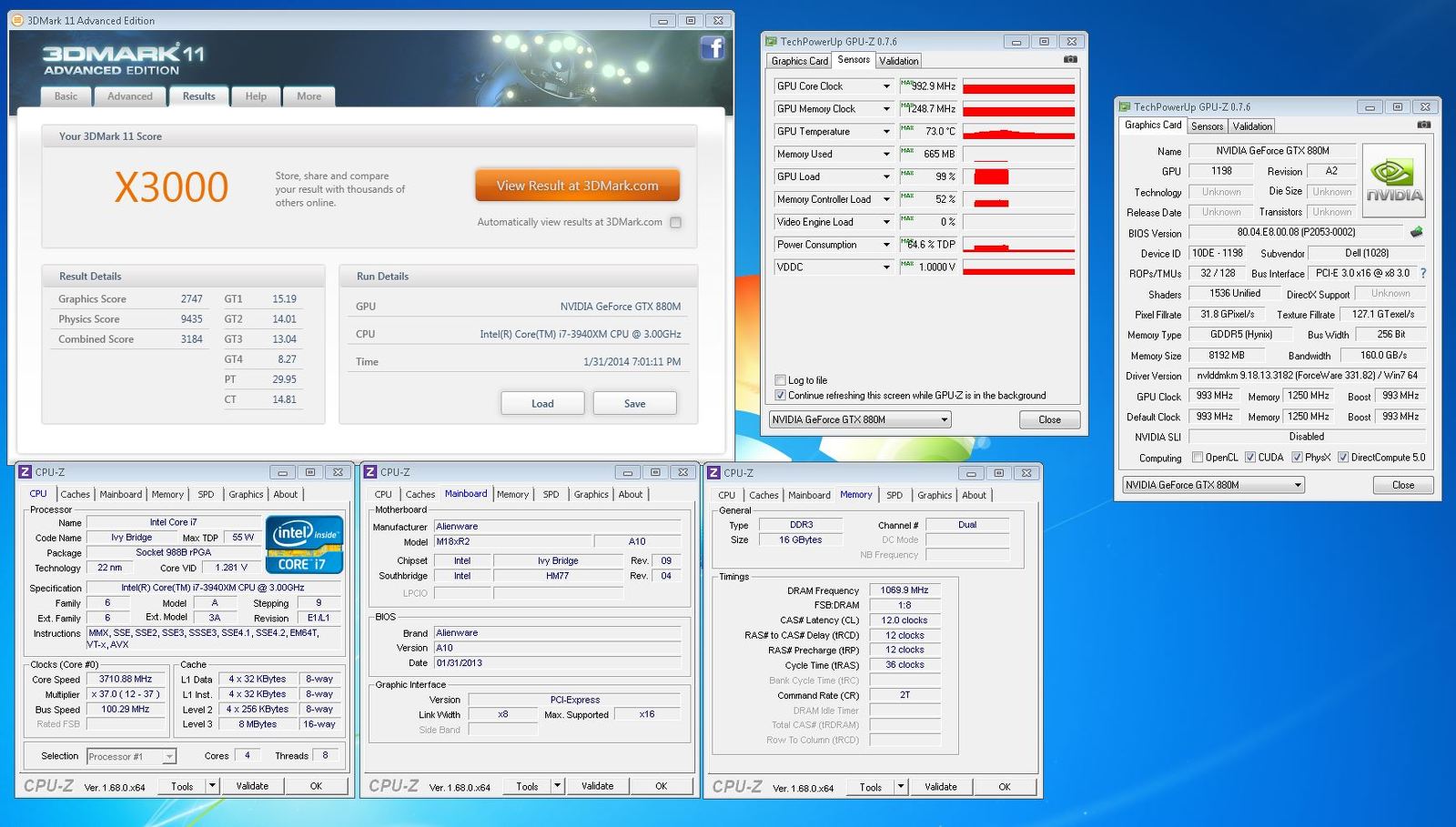Open the Validation tab in GPU-Z Sensors window

click(898, 61)
